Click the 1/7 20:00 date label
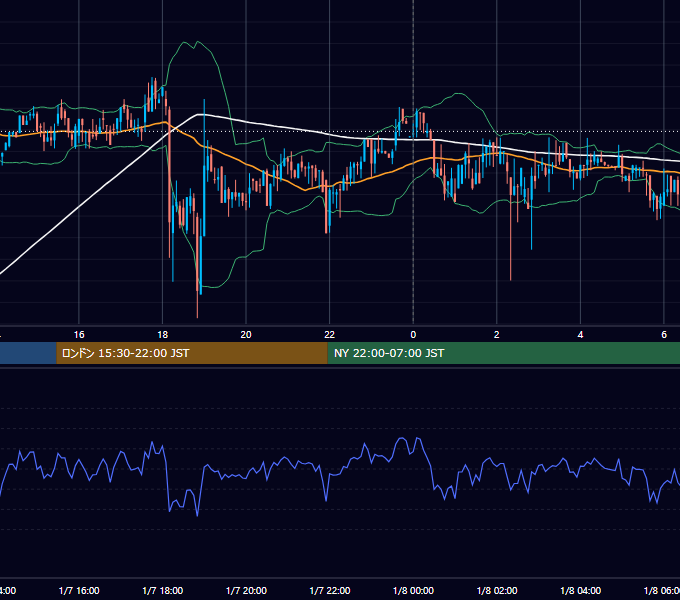The height and width of the screenshot is (600, 680). click(x=246, y=591)
